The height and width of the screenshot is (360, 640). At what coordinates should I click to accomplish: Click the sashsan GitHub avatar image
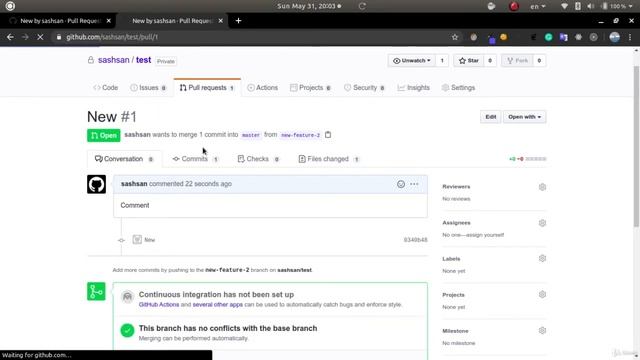pyautogui.click(x=96, y=184)
